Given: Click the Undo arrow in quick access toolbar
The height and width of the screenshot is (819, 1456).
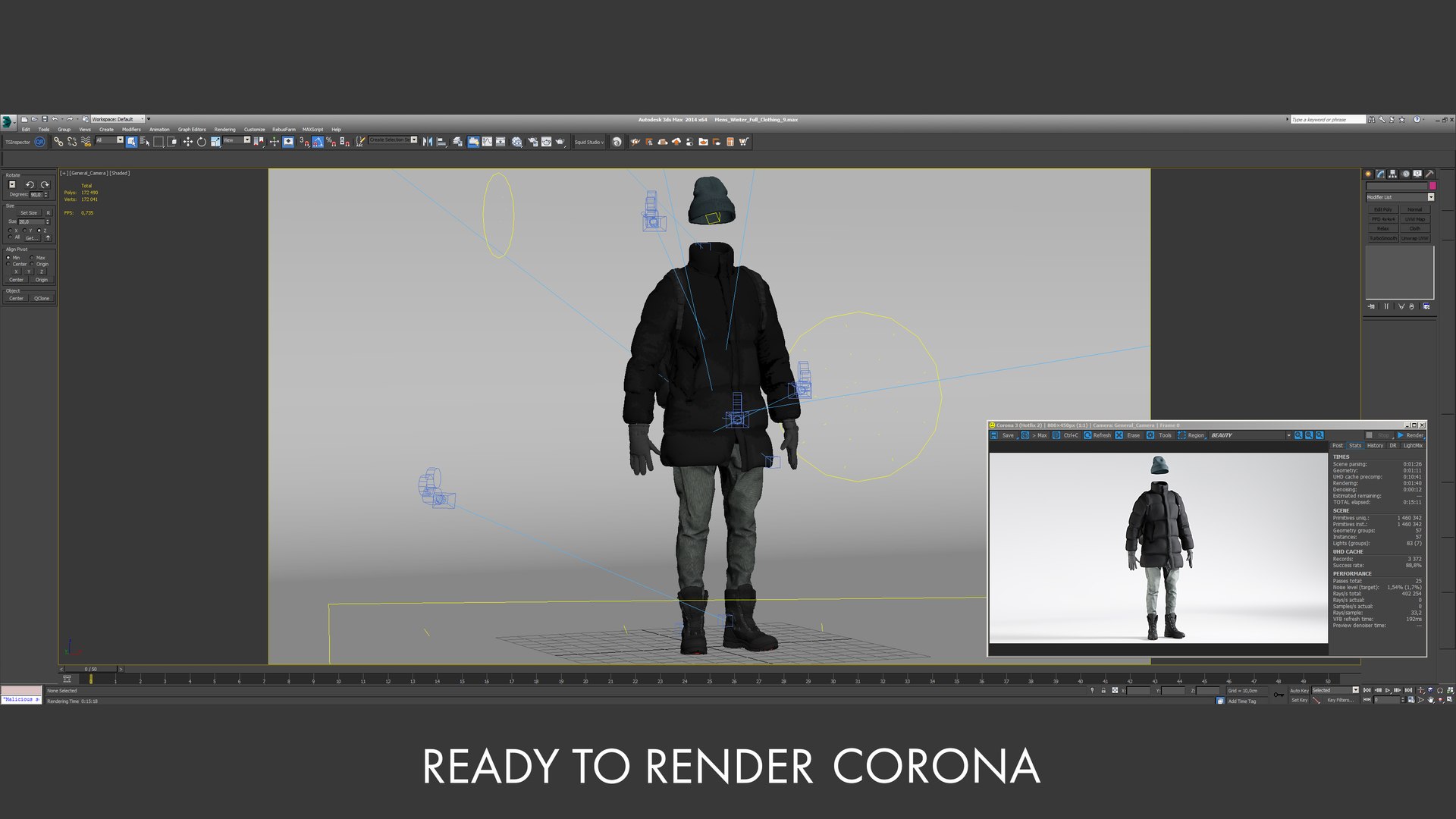Looking at the screenshot, I should [x=55, y=119].
